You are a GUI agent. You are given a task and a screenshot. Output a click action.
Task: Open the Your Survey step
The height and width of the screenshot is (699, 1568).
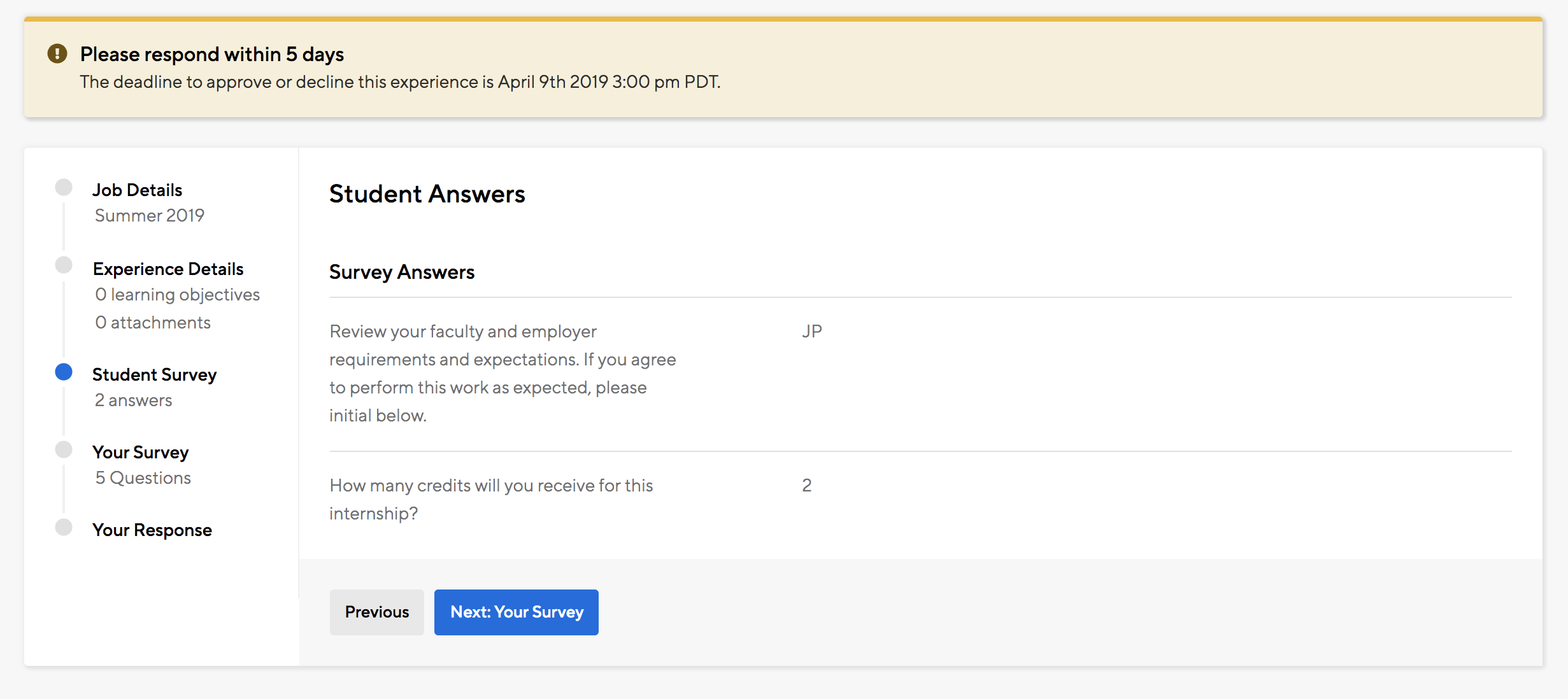coord(140,452)
